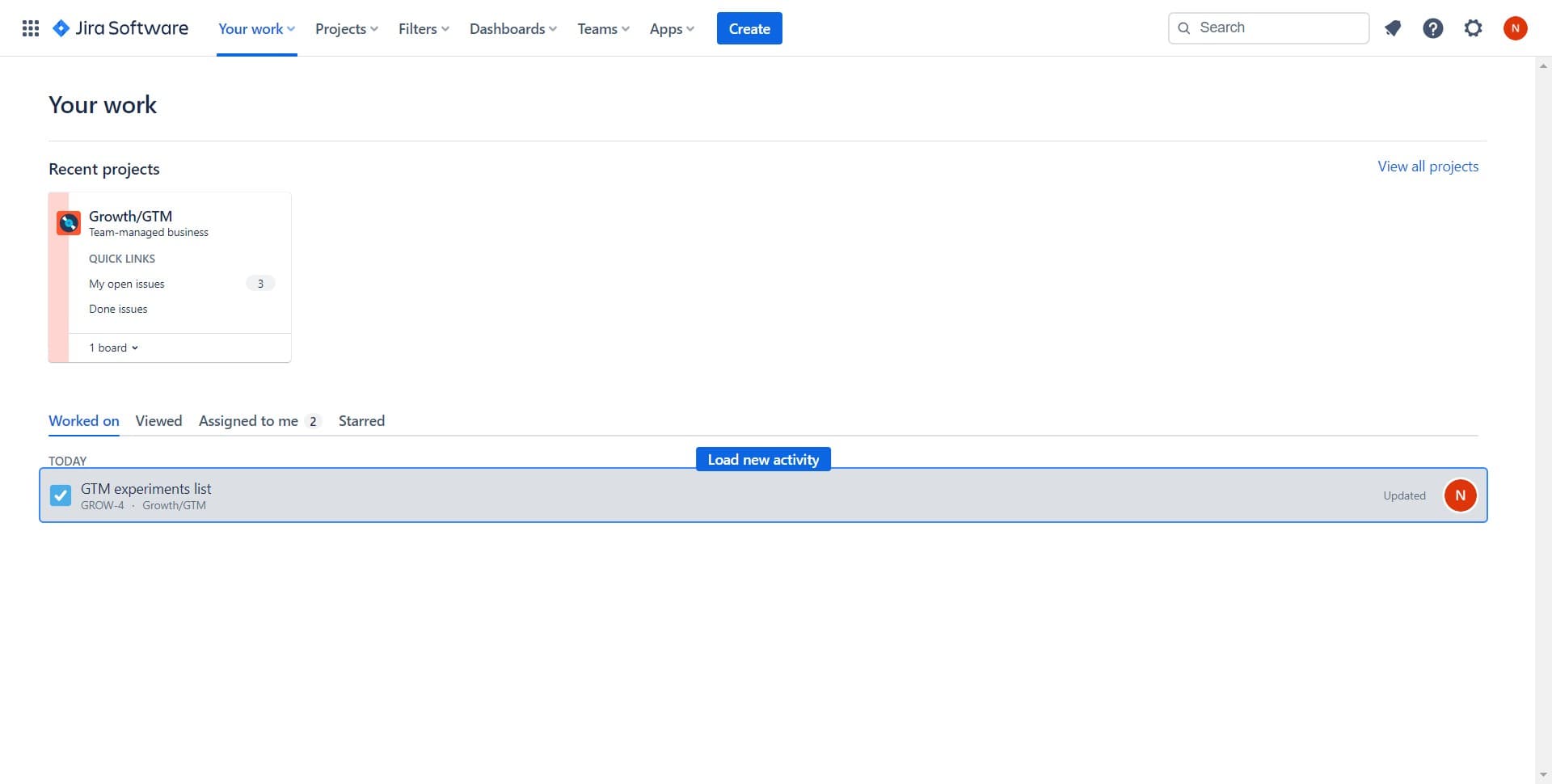Click the avatar on the GTM experiments row
The height and width of the screenshot is (784, 1552).
(1460, 495)
